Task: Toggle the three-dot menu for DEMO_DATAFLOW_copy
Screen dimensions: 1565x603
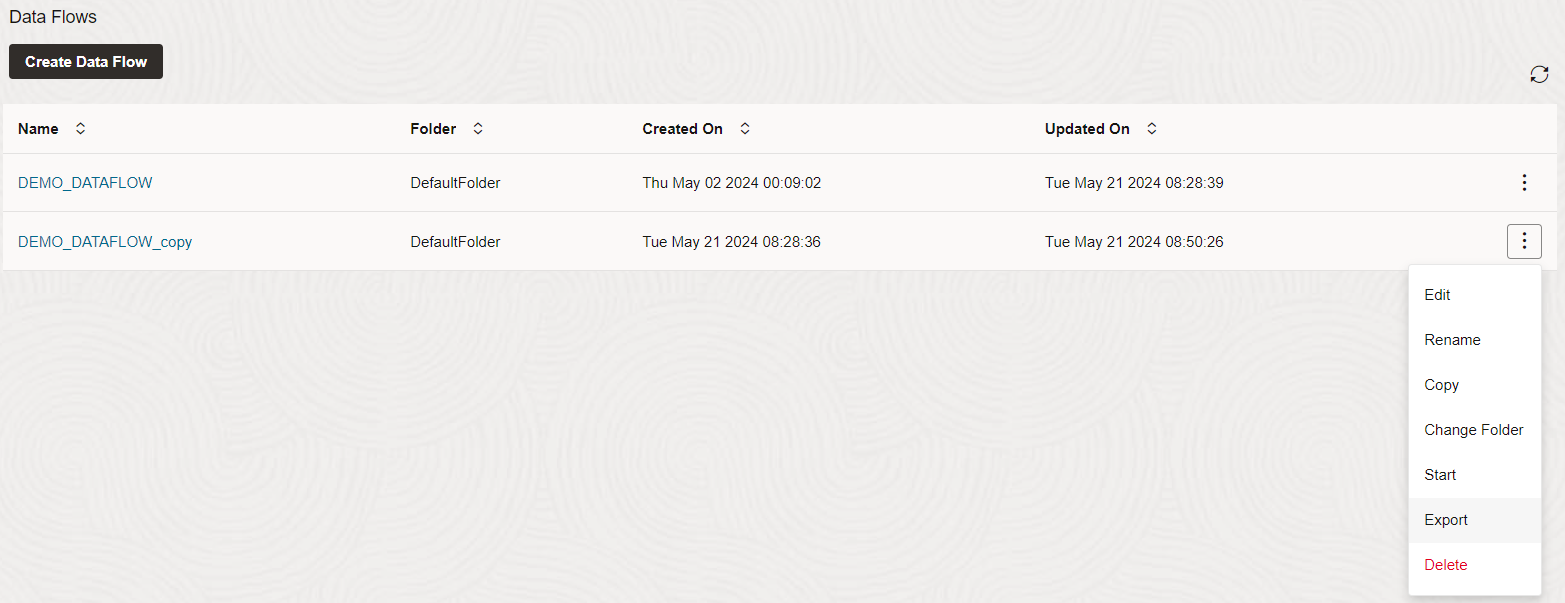Action: pyautogui.click(x=1524, y=241)
